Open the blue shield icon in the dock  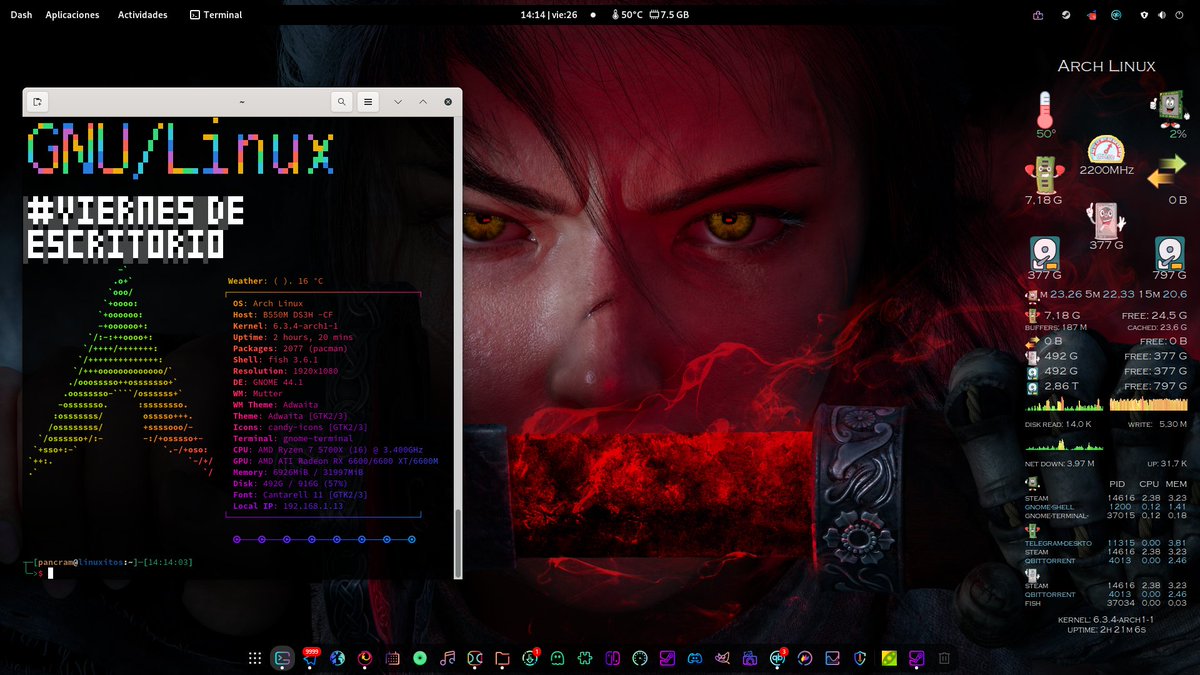(x=860, y=658)
